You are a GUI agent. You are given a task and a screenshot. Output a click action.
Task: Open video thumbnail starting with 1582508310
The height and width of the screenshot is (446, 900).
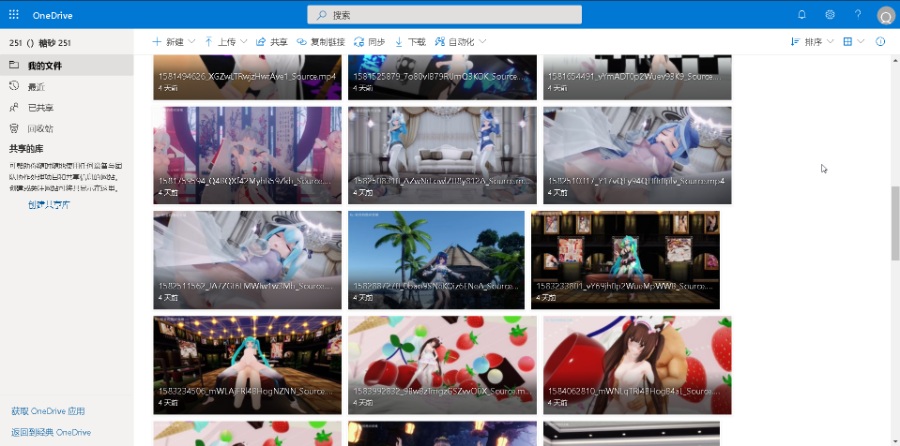click(442, 155)
